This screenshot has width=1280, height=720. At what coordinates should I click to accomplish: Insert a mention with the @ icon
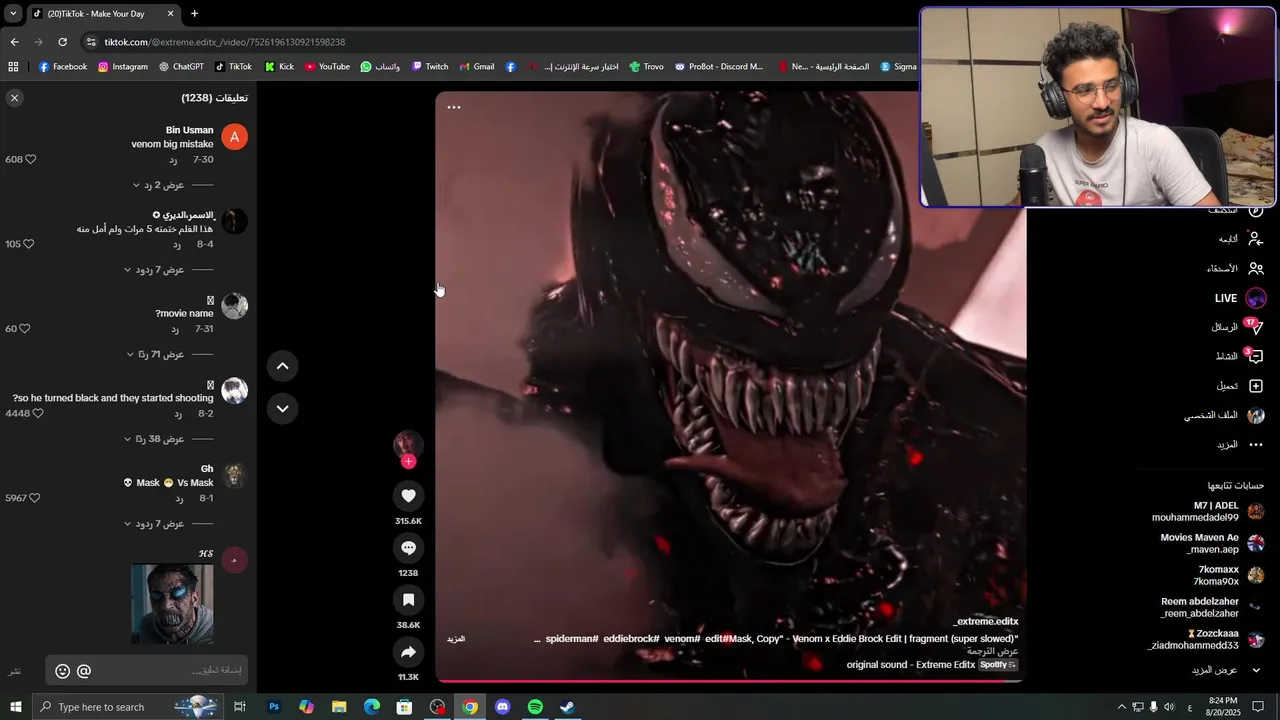(x=84, y=671)
